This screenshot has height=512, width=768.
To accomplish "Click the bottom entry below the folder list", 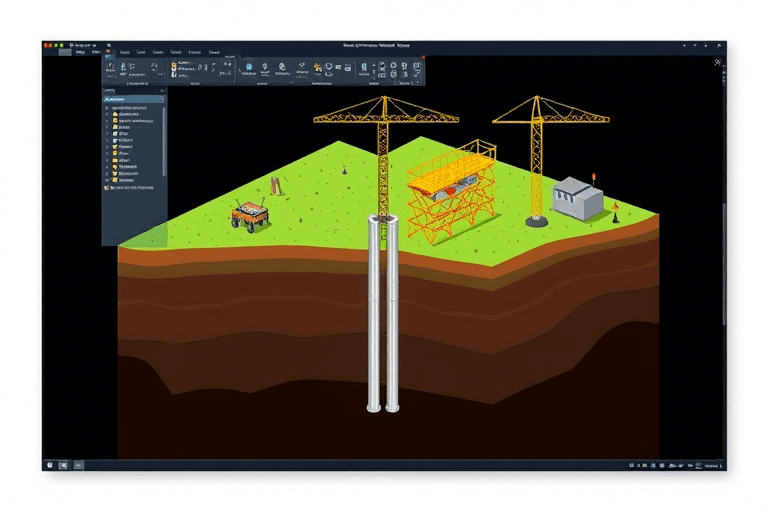I will pyautogui.click(x=132, y=186).
